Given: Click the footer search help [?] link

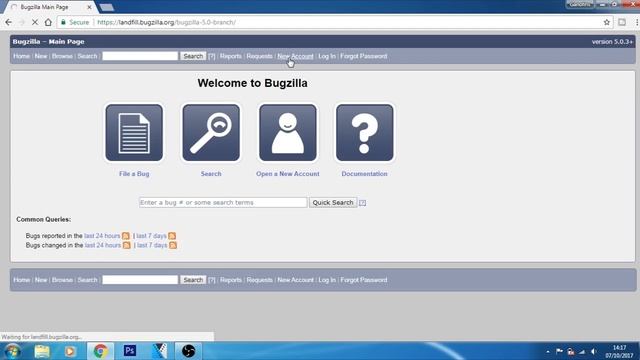Looking at the screenshot, I should pos(211,280).
